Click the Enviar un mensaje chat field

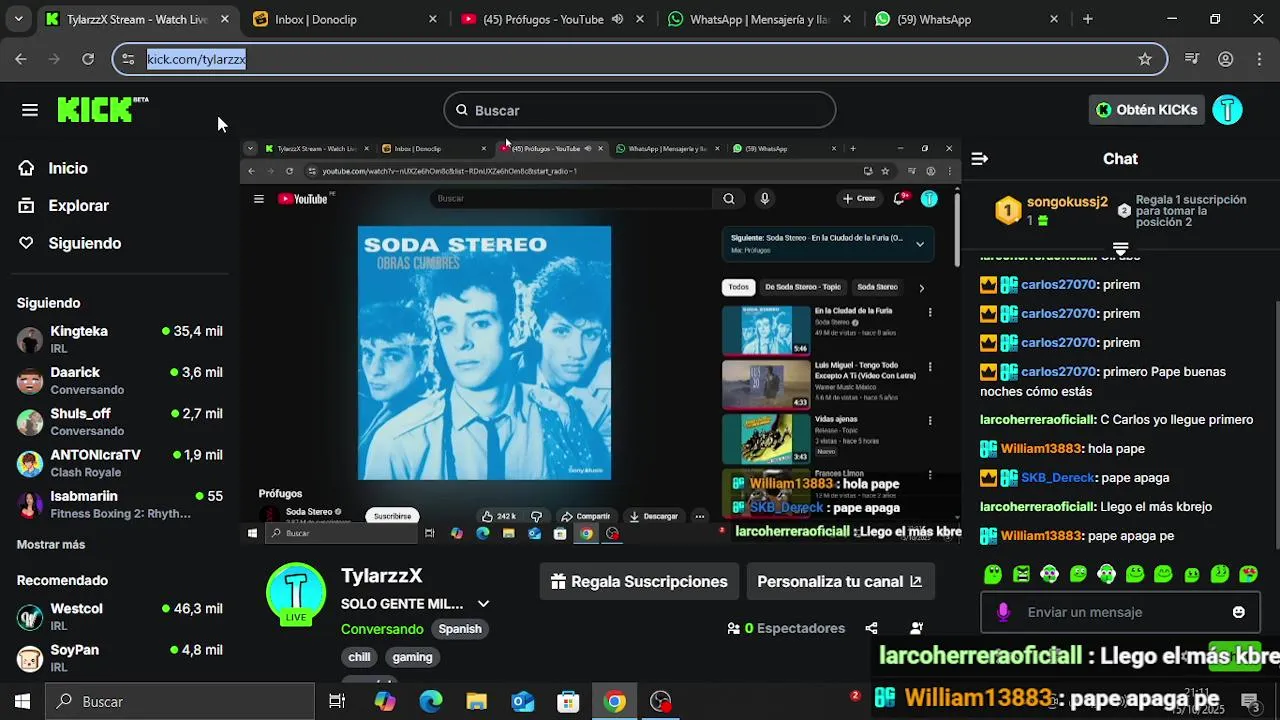coord(1120,612)
